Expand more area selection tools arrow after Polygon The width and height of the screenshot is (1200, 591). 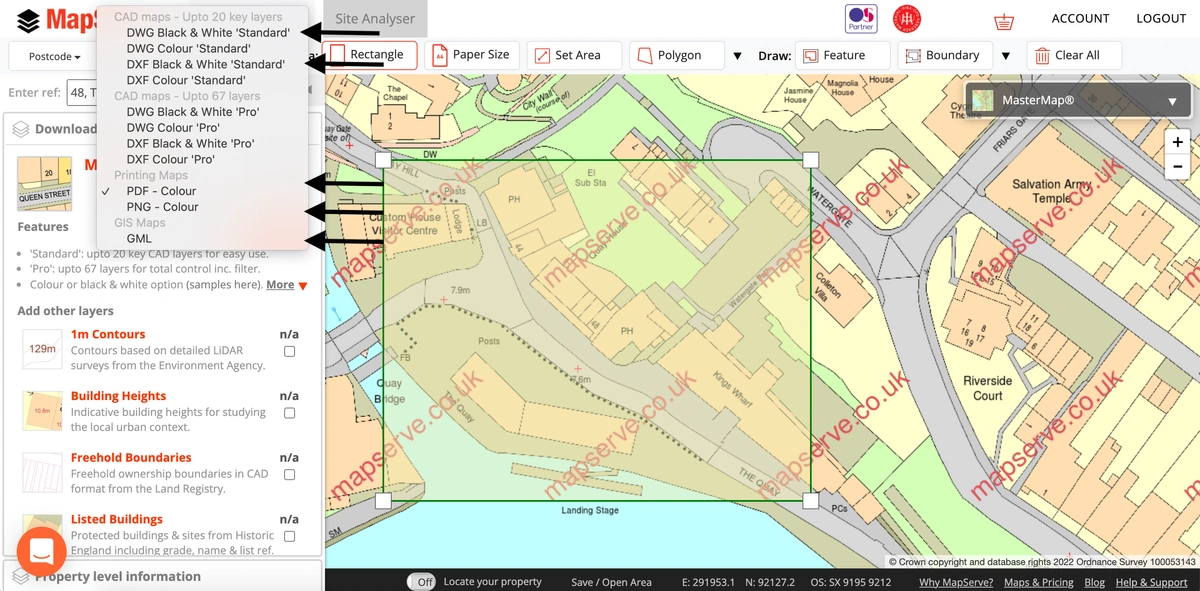(738, 56)
